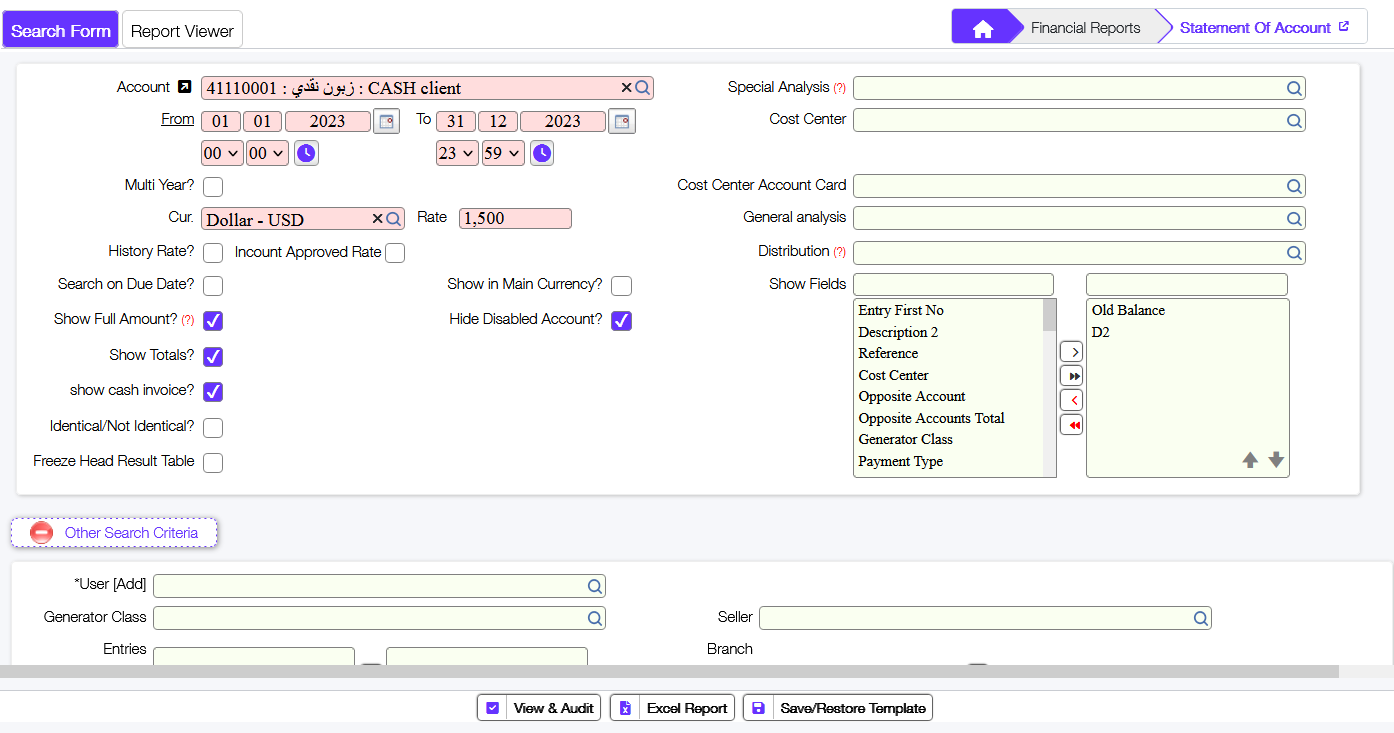Open To hour dropdown showing 23
This screenshot has height=733, width=1394.
point(457,153)
